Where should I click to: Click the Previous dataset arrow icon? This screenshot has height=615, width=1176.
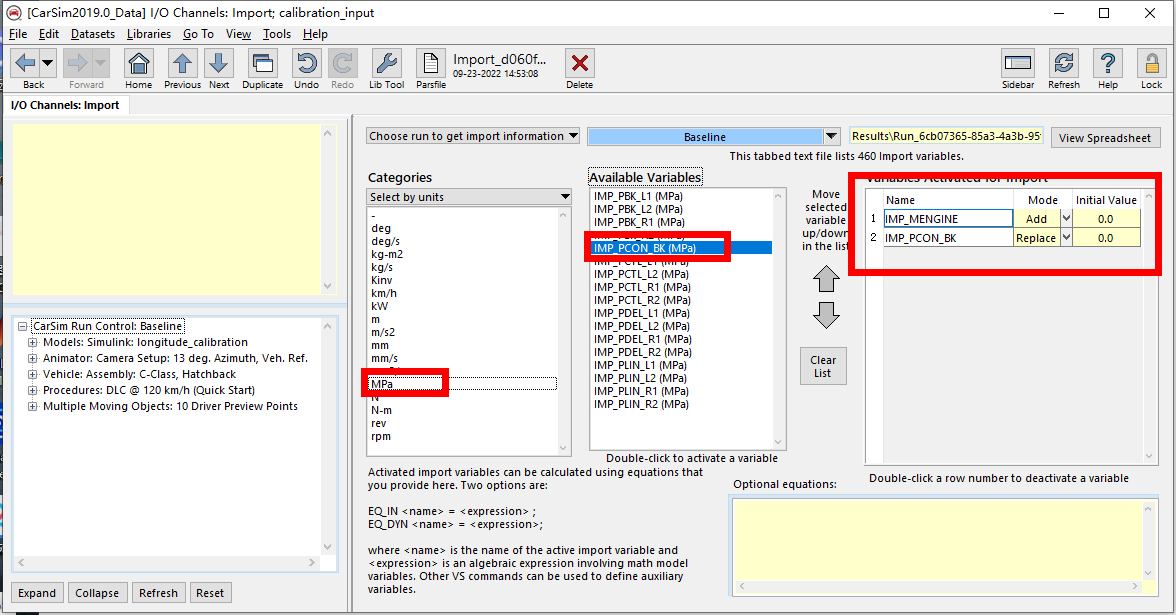pyautogui.click(x=182, y=64)
